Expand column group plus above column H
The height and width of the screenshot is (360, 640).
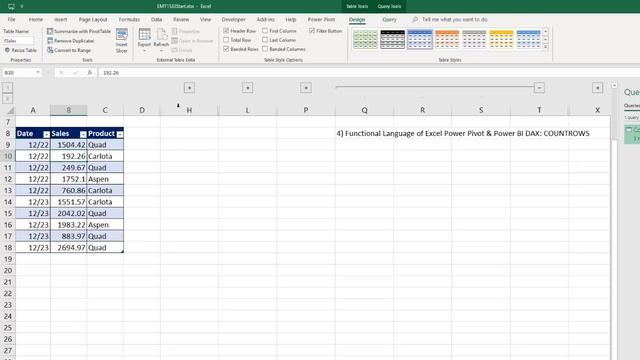[189, 88]
